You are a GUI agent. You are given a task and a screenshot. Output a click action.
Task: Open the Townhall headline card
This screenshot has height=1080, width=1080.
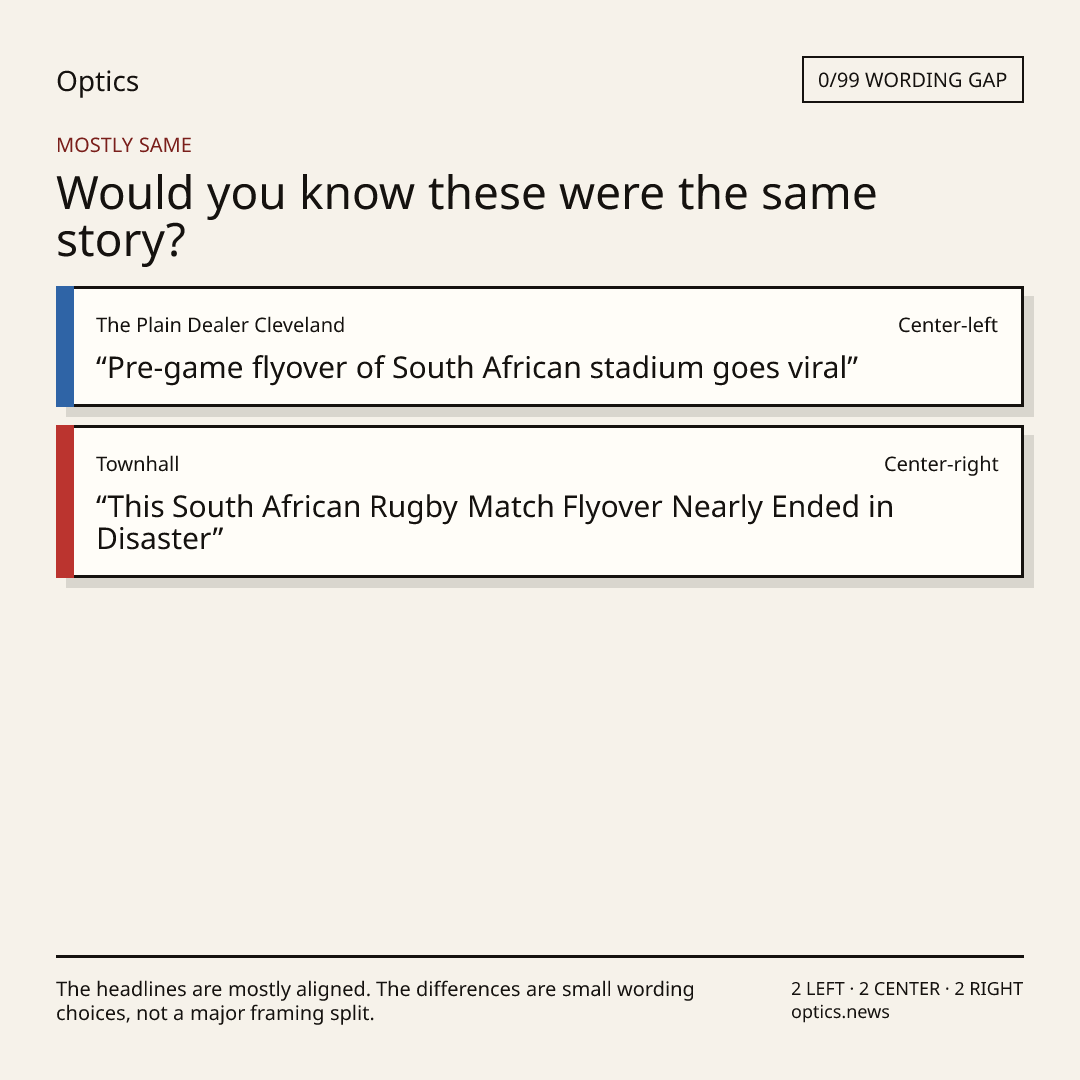tap(540, 501)
